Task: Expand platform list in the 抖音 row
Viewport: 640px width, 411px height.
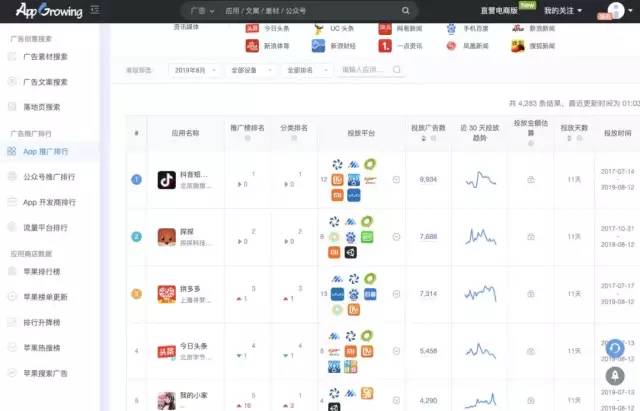Action: tap(396, 180)
